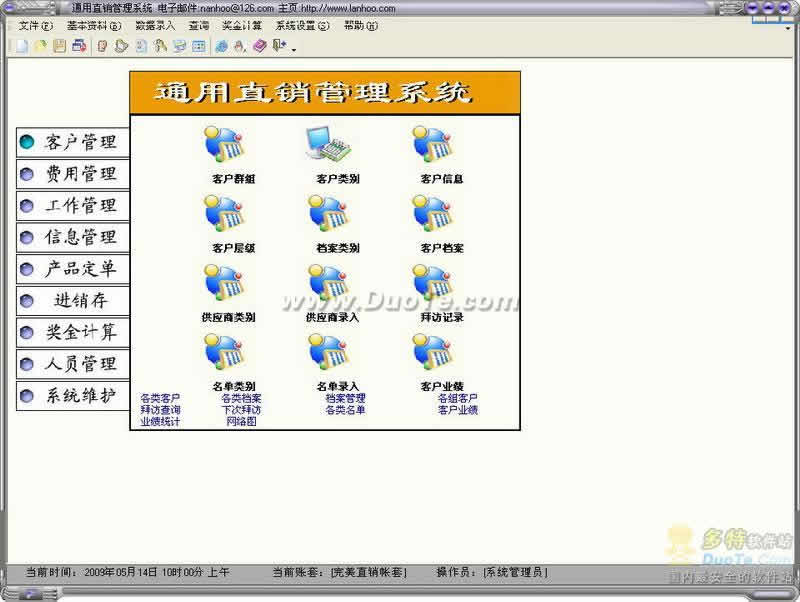Select 奖金计算 in the sidebar
This screenshot has width=800, height=602.
73,332
